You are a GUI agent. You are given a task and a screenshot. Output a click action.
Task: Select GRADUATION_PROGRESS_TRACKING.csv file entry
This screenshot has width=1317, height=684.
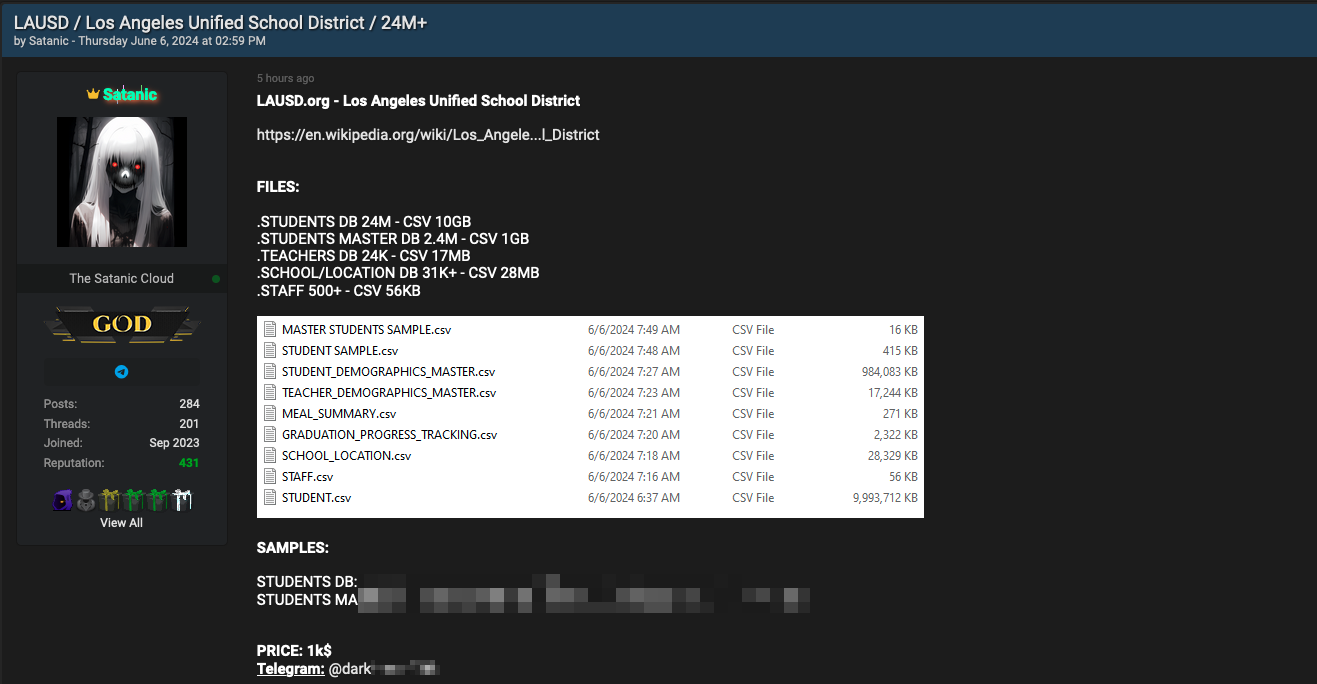tap(590, 434)
